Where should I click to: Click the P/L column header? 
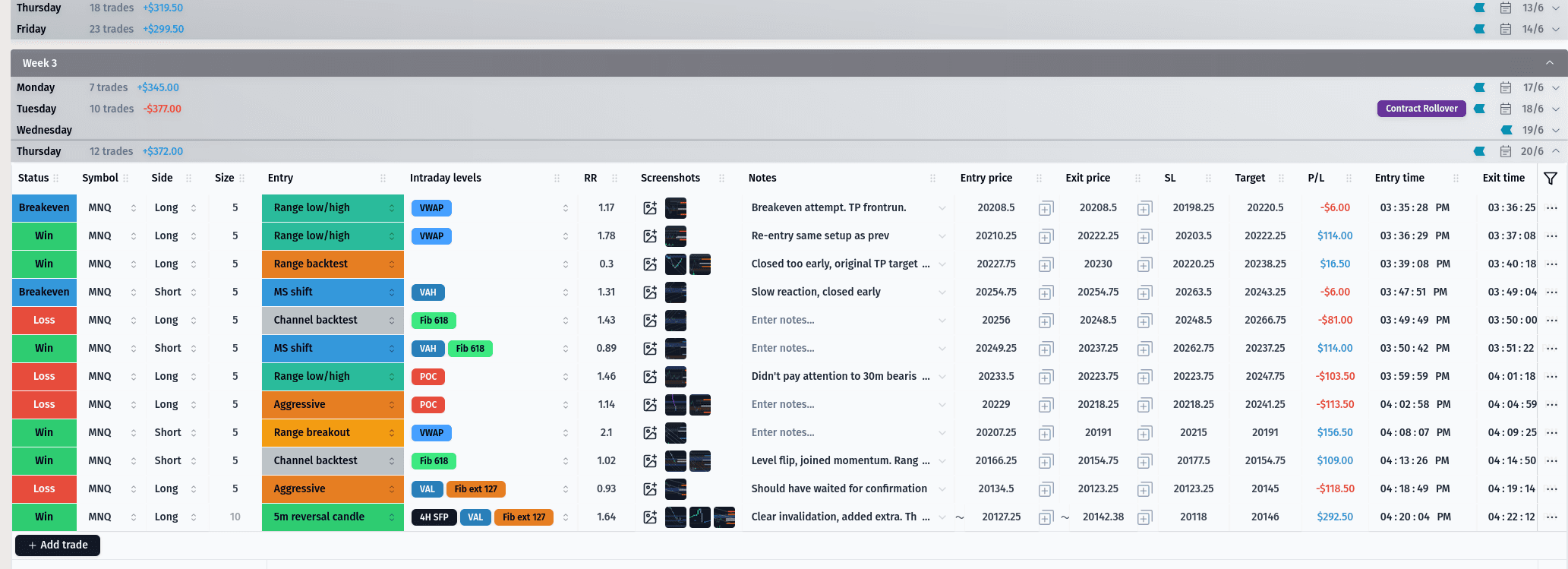pos(1316,178)
